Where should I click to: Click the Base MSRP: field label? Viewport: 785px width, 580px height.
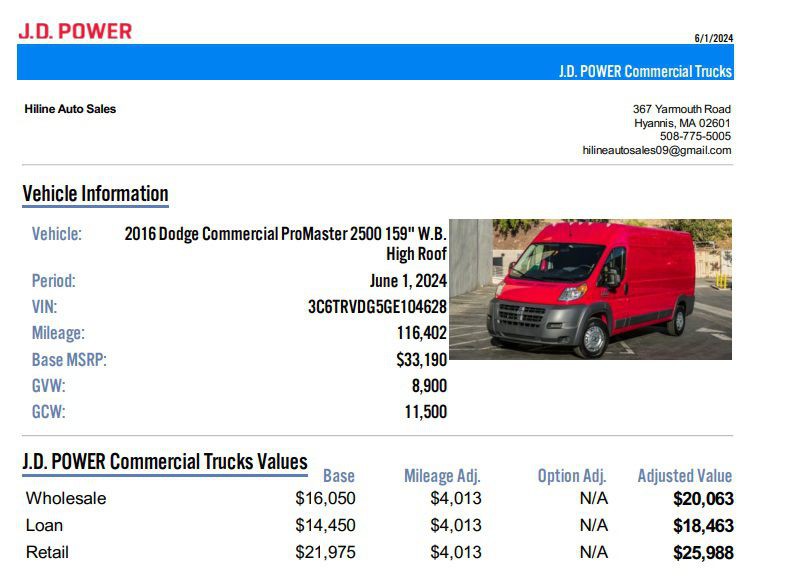pos(69,359)
